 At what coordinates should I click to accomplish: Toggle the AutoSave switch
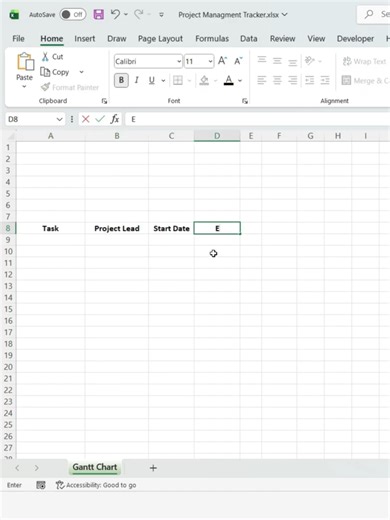[73, 15]
